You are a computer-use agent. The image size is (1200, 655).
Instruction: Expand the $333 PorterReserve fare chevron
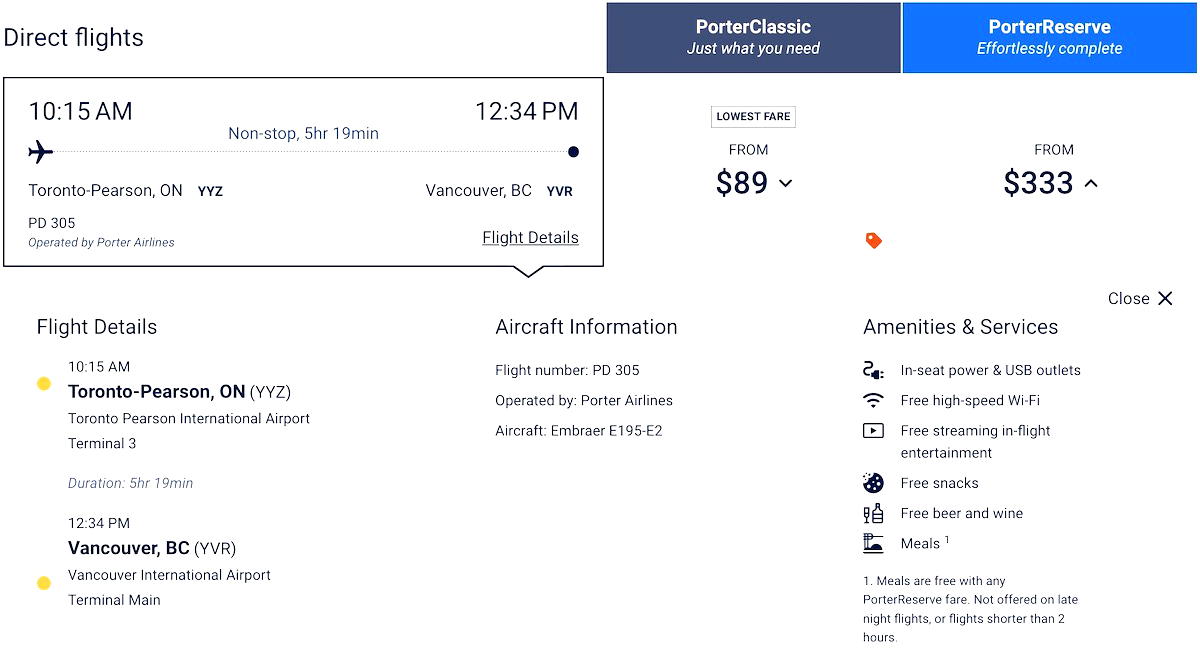[1091, 183]
